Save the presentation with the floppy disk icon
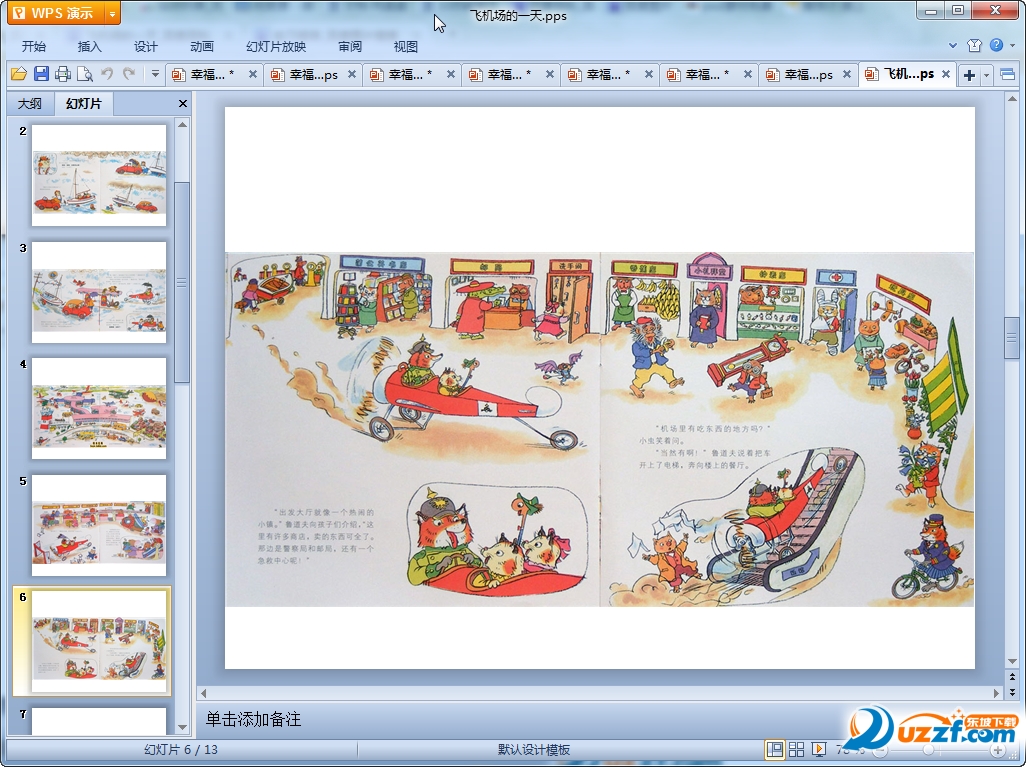 click(41, 74)
